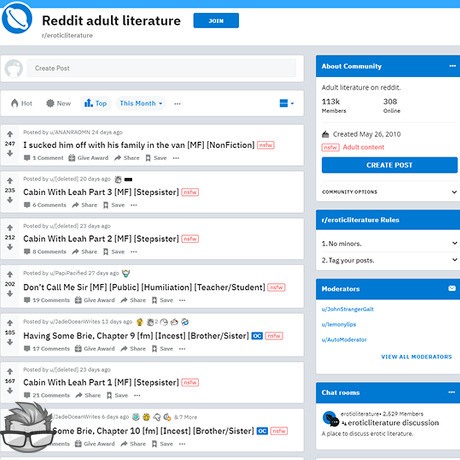The image size is (460, 460).
Task: Open View All Moderators link
Action: [x=416, y=357]
